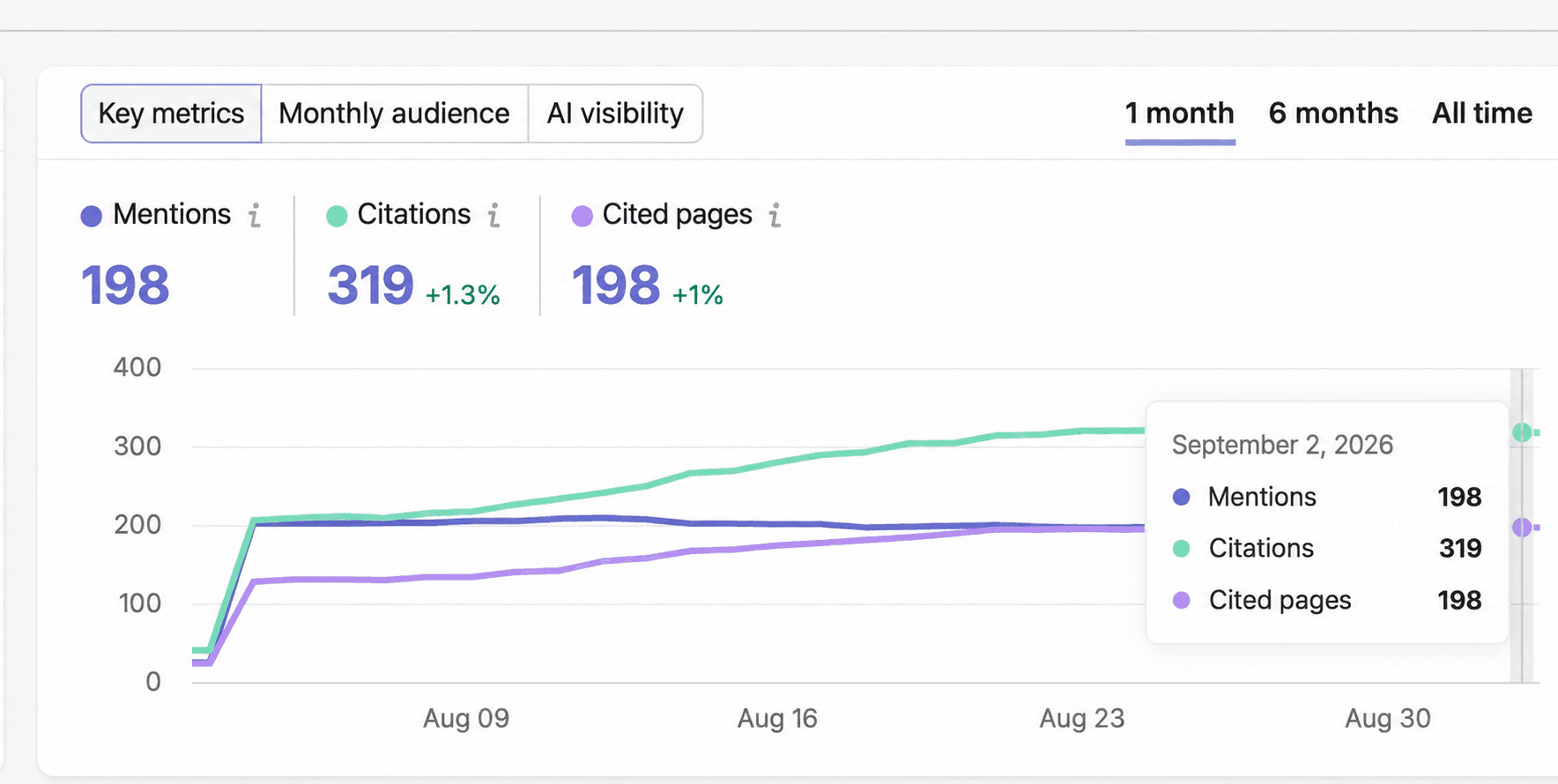Image resolution: width=1558 pixels, height=784 pixels.
Task: Click the Aug 23 axis label
Action: (1082, 719)
